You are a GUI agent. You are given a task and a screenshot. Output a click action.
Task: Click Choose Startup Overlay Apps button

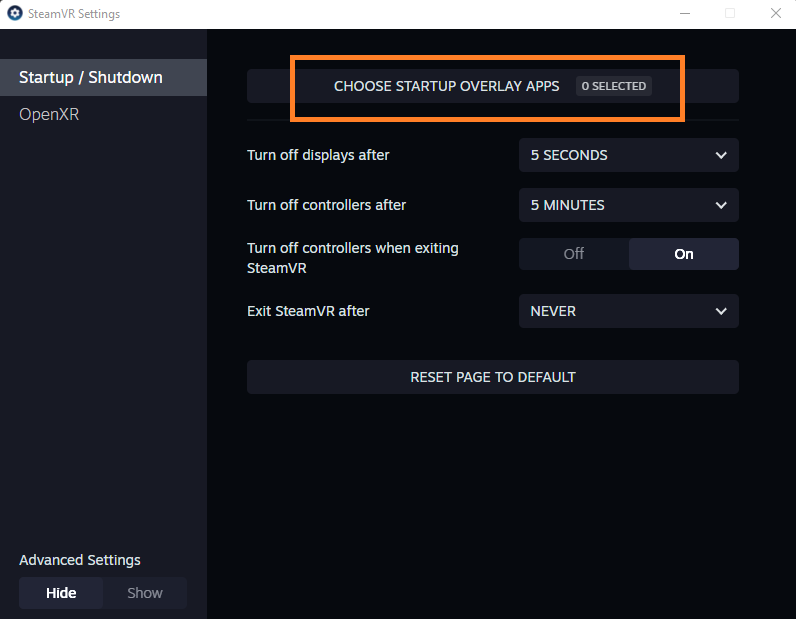492,86
